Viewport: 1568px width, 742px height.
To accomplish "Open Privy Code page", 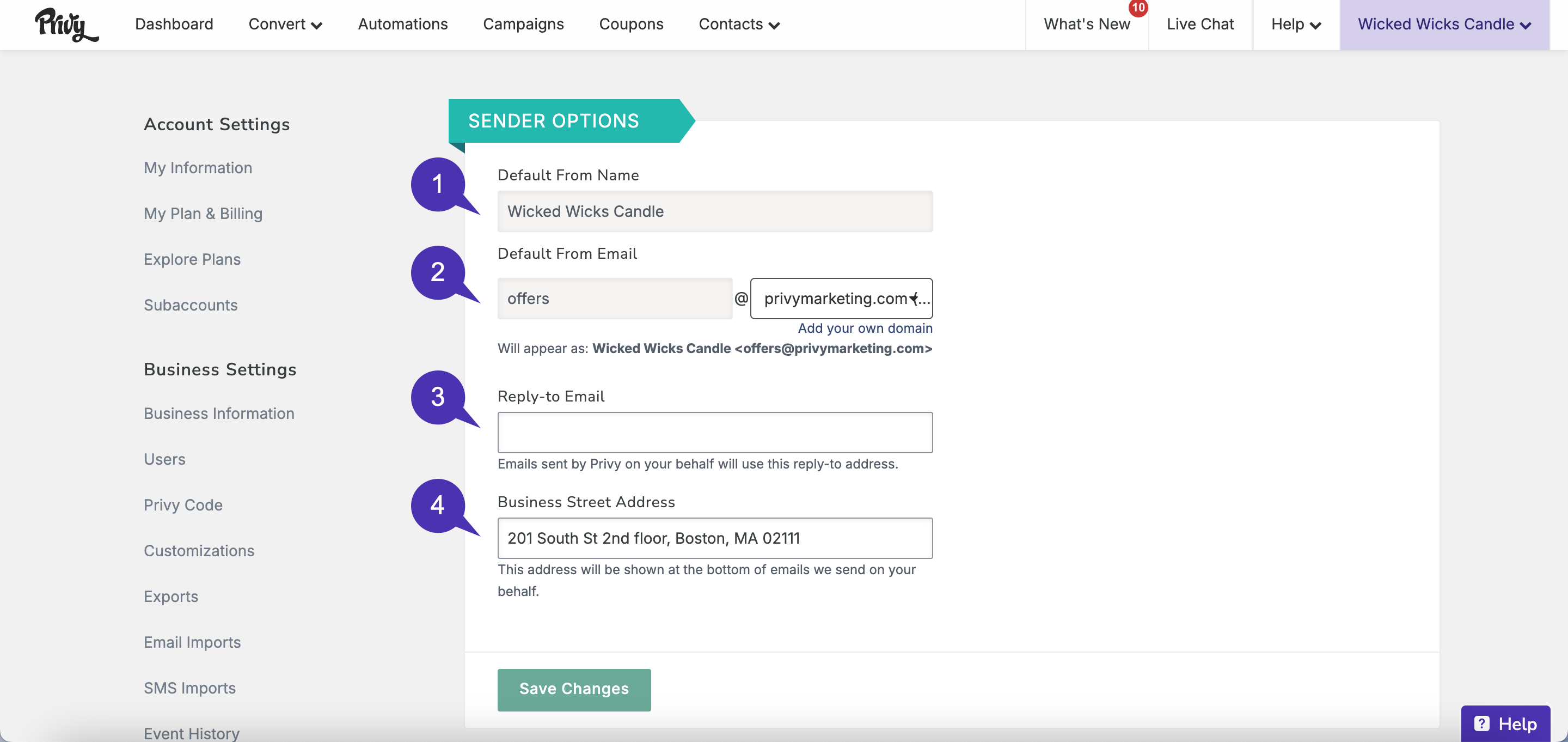I will 182,504.
